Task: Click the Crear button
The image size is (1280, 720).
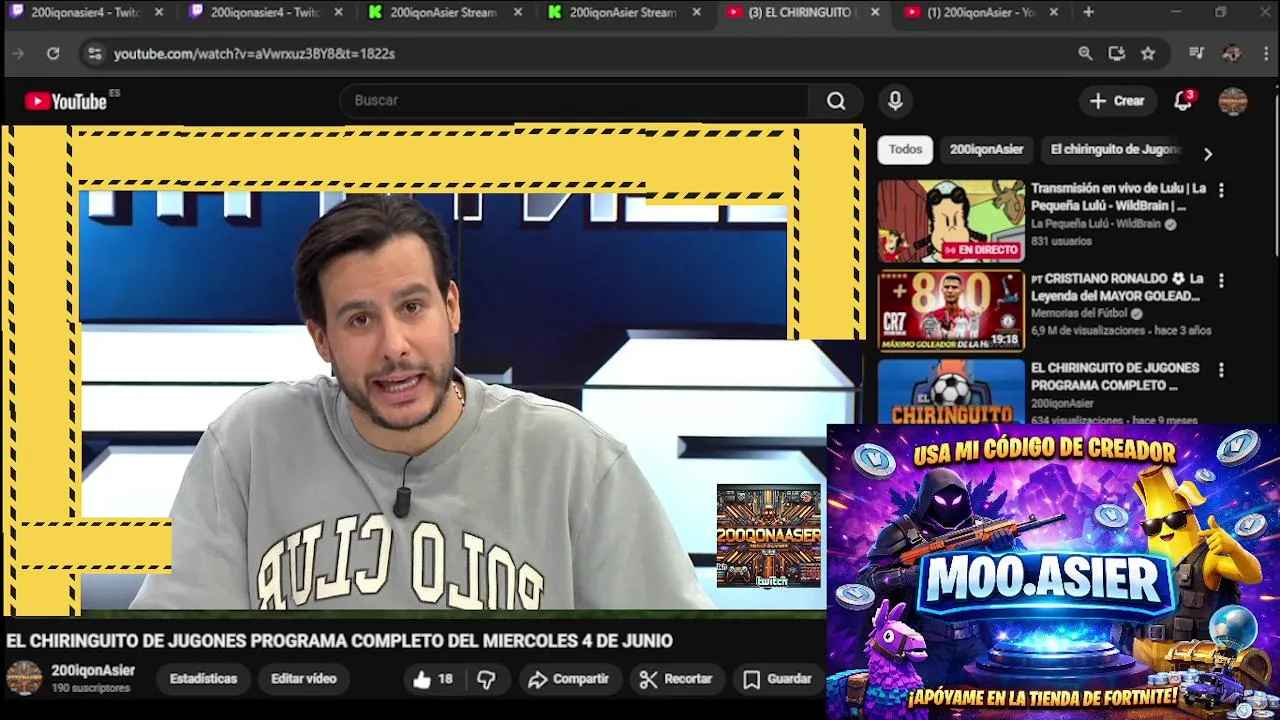Action: pyautogui.click(x=1117, y=100)
